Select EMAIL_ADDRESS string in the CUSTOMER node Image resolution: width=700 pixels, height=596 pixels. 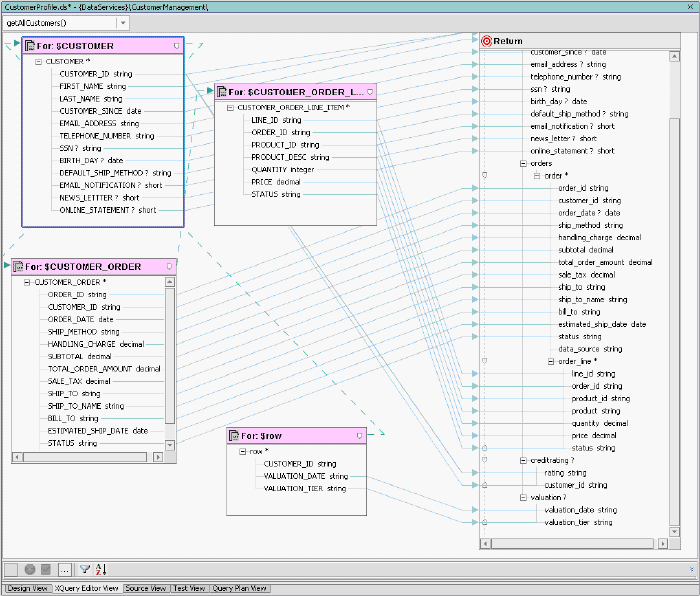click(x=99, y=123)
